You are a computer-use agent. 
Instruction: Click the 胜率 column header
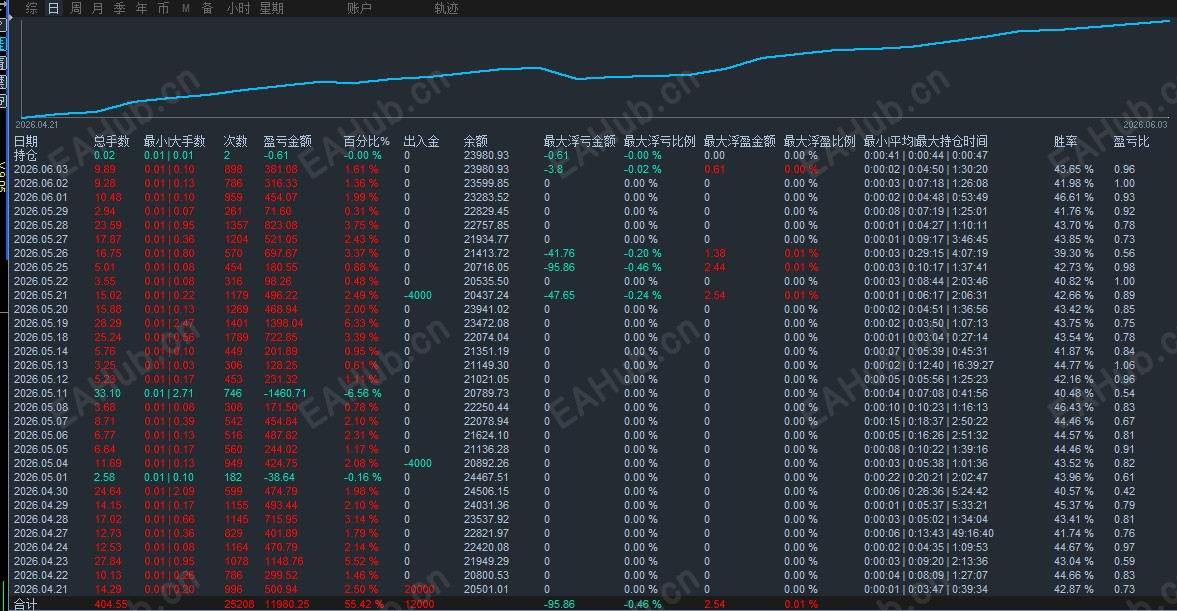[1065, 141]
